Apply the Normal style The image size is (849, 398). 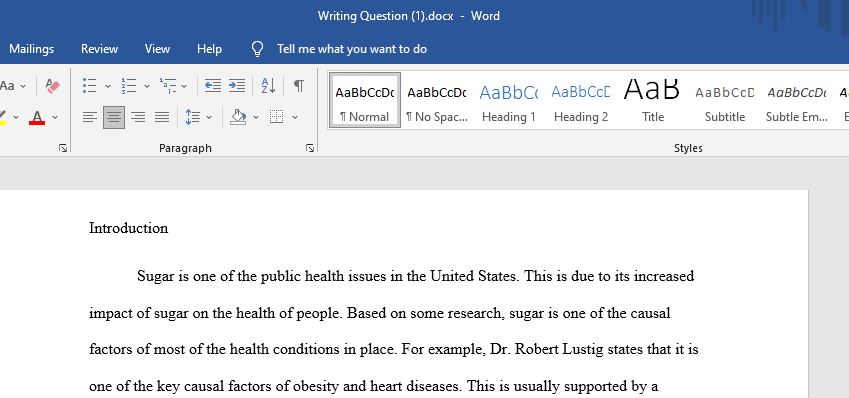pyautogui.click(x=365, y=100)
